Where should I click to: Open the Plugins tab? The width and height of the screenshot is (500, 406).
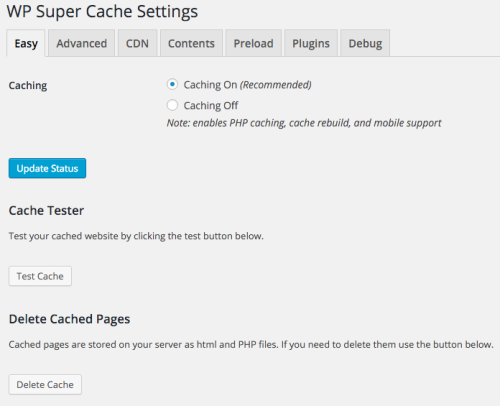coord(311,43)
